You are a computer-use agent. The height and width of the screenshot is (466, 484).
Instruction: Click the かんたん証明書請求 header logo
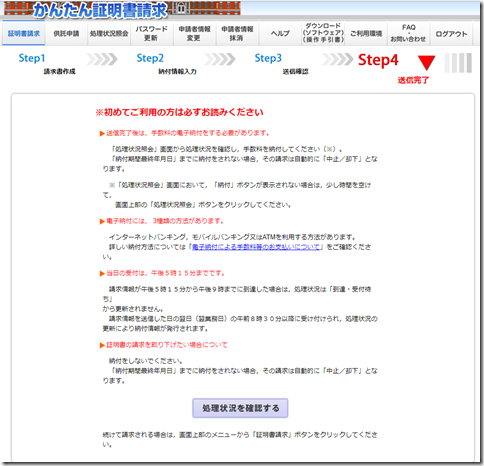tap(100, 10)
